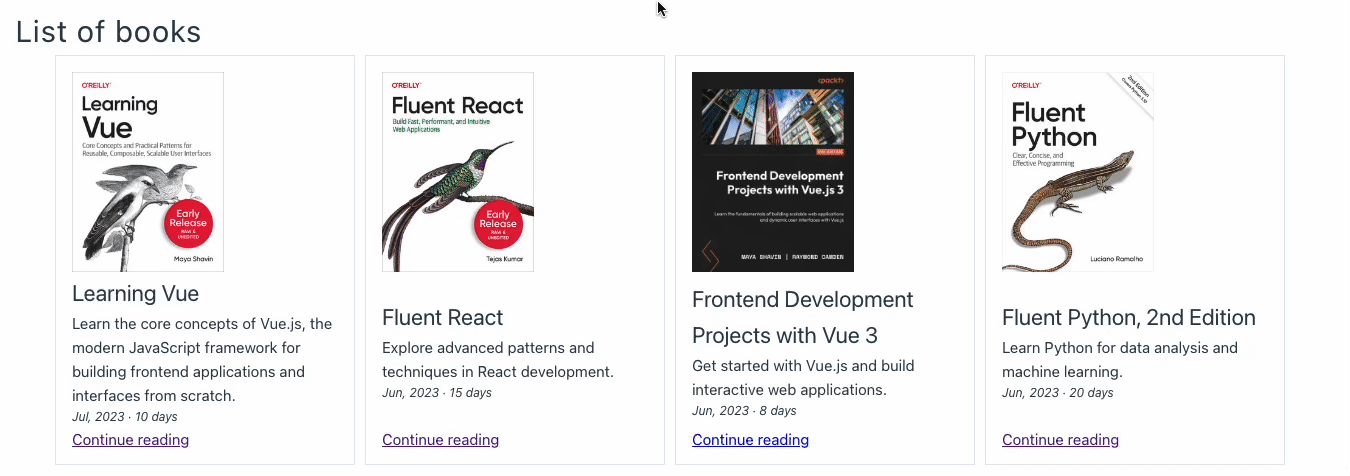Click the O'Reilly logo on Fluent Python cover
The height and width of the screenshot is (476, 1350).
(x=1026, y=85)
